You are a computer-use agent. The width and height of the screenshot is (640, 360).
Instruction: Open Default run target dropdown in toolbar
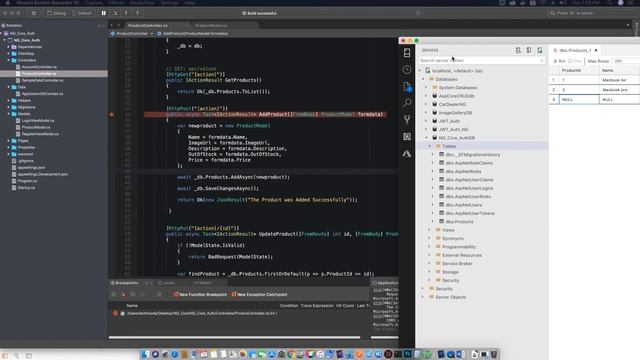coord(82,13)
